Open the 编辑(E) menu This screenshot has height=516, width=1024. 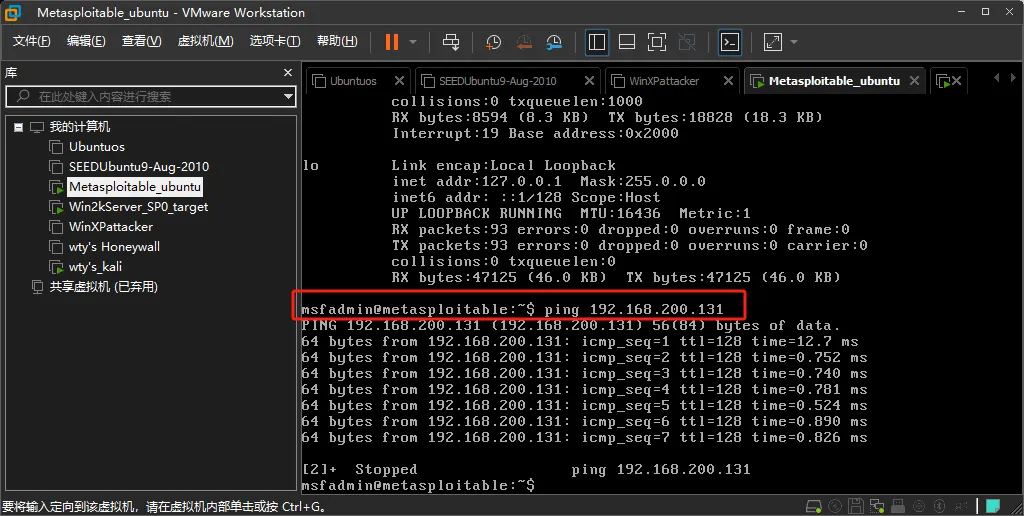(86, 41)
